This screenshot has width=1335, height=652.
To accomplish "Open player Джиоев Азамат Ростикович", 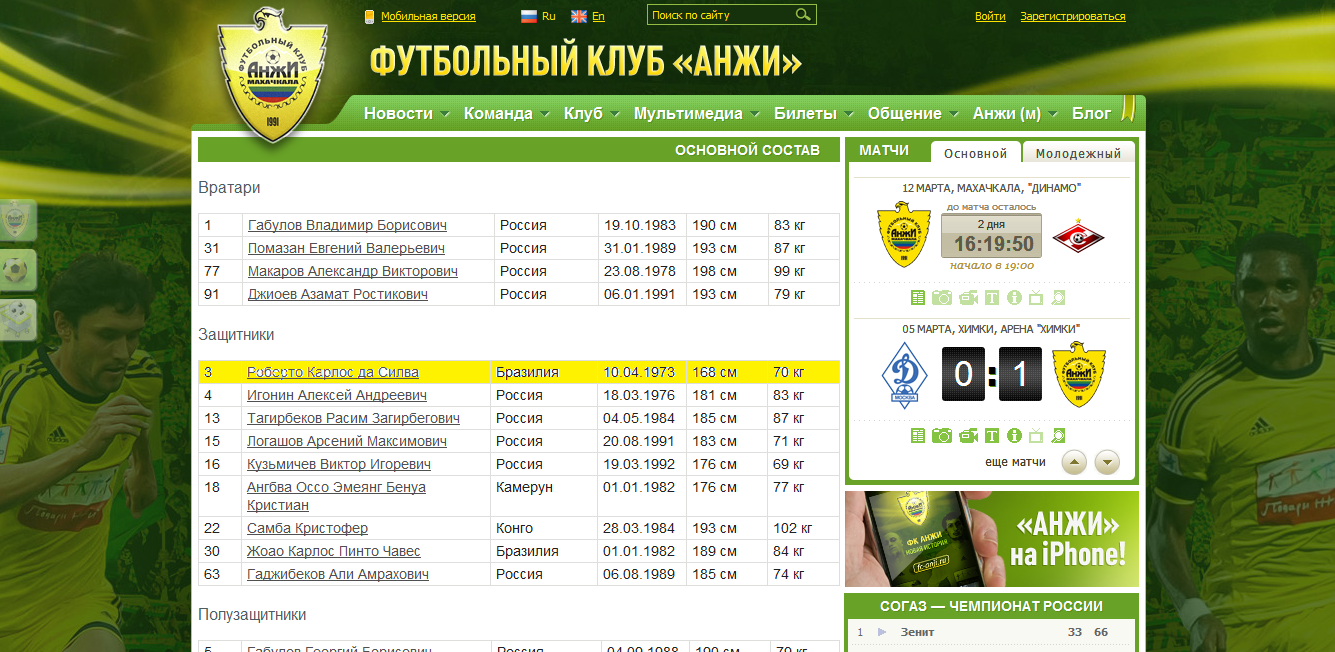I will click(x=337, y=294).
